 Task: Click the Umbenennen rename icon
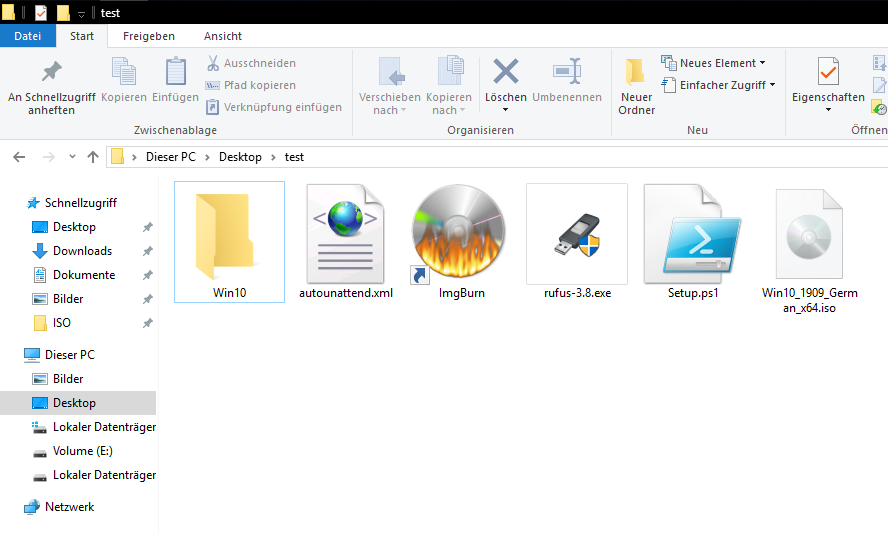click(x=567, y=71)
